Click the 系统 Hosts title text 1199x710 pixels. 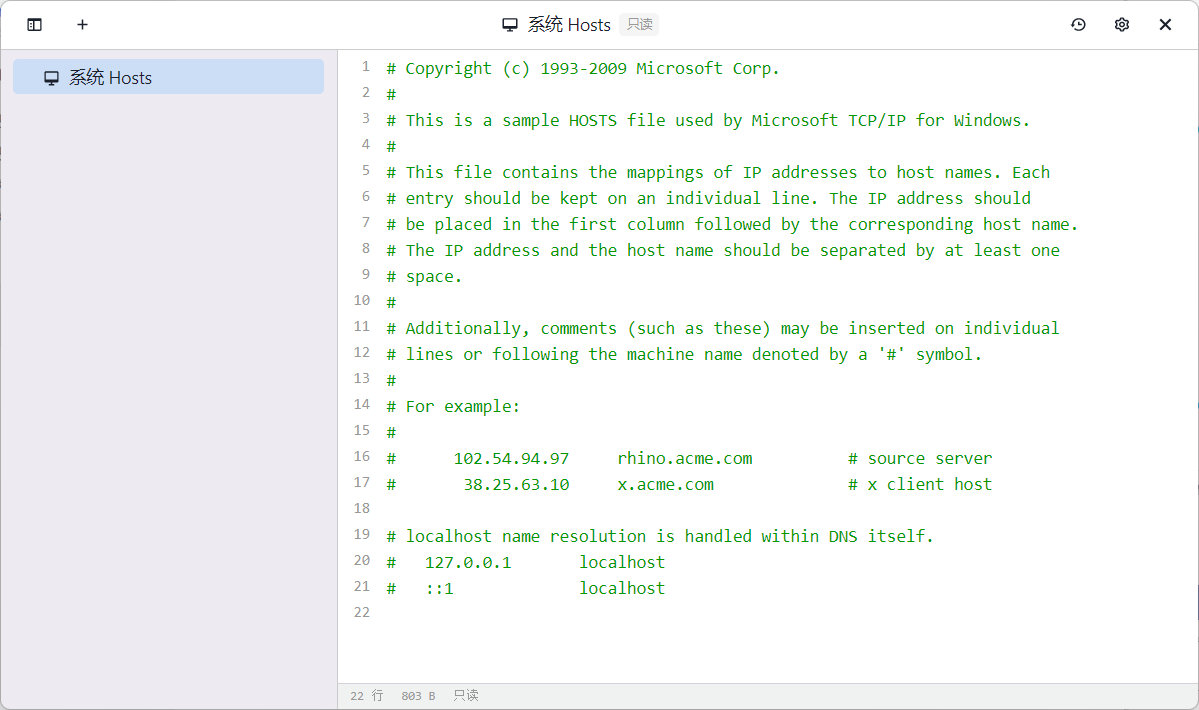569,25
